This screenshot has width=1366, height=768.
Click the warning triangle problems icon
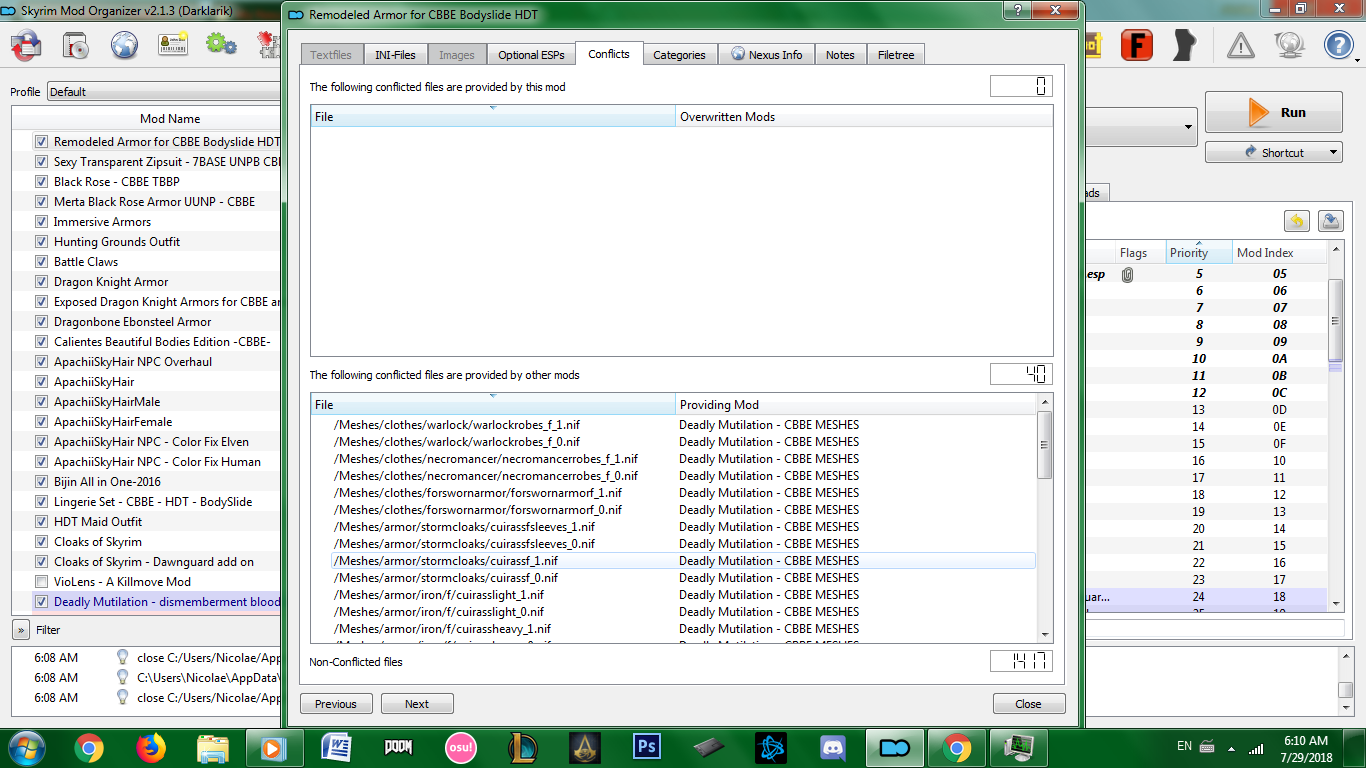coord(1241,45)
